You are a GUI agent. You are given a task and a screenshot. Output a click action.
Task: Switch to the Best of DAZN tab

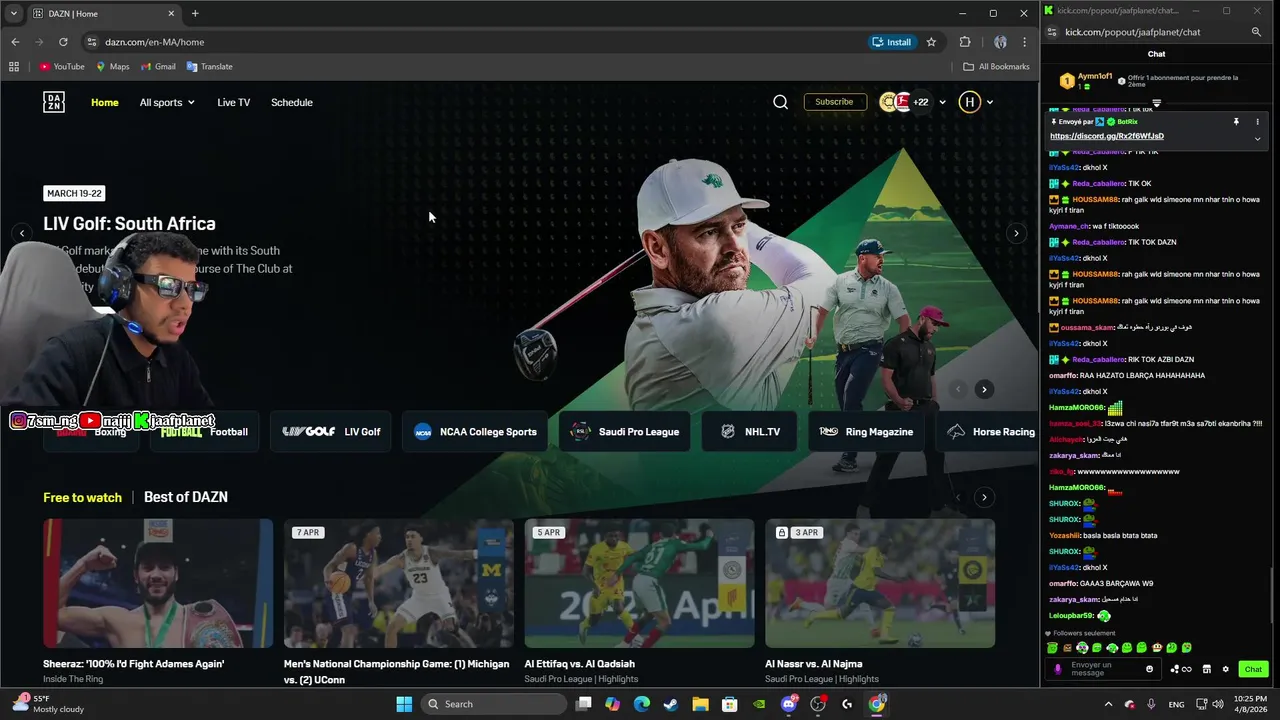pyautogui.click(x=186, y=497)
